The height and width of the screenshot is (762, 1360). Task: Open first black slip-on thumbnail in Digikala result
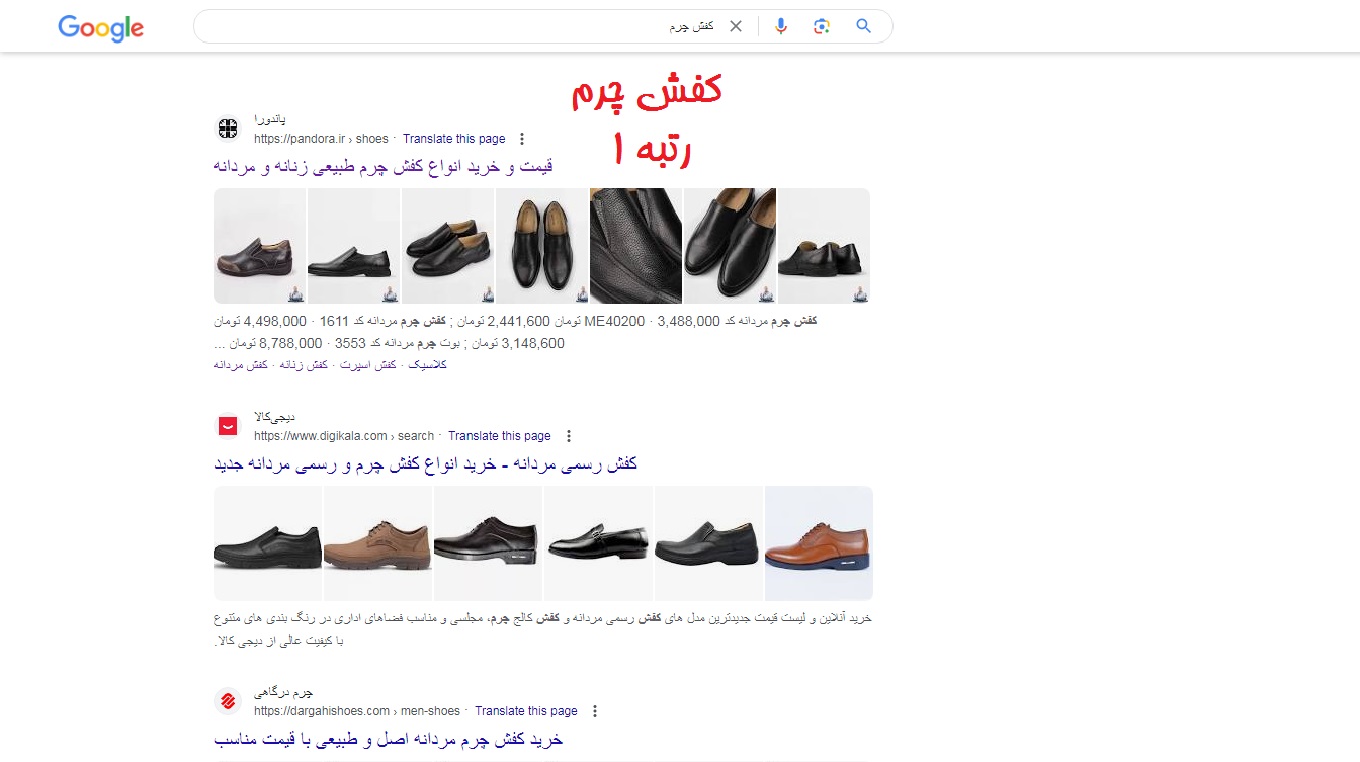tap(268, 543)
